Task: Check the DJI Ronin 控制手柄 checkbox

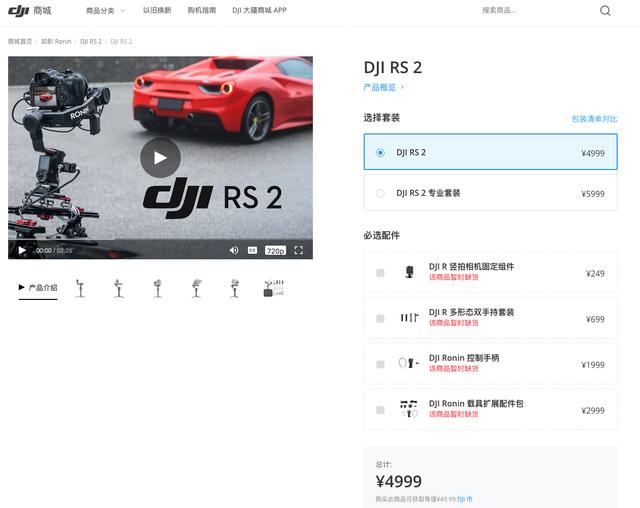Action: point(380,364)
